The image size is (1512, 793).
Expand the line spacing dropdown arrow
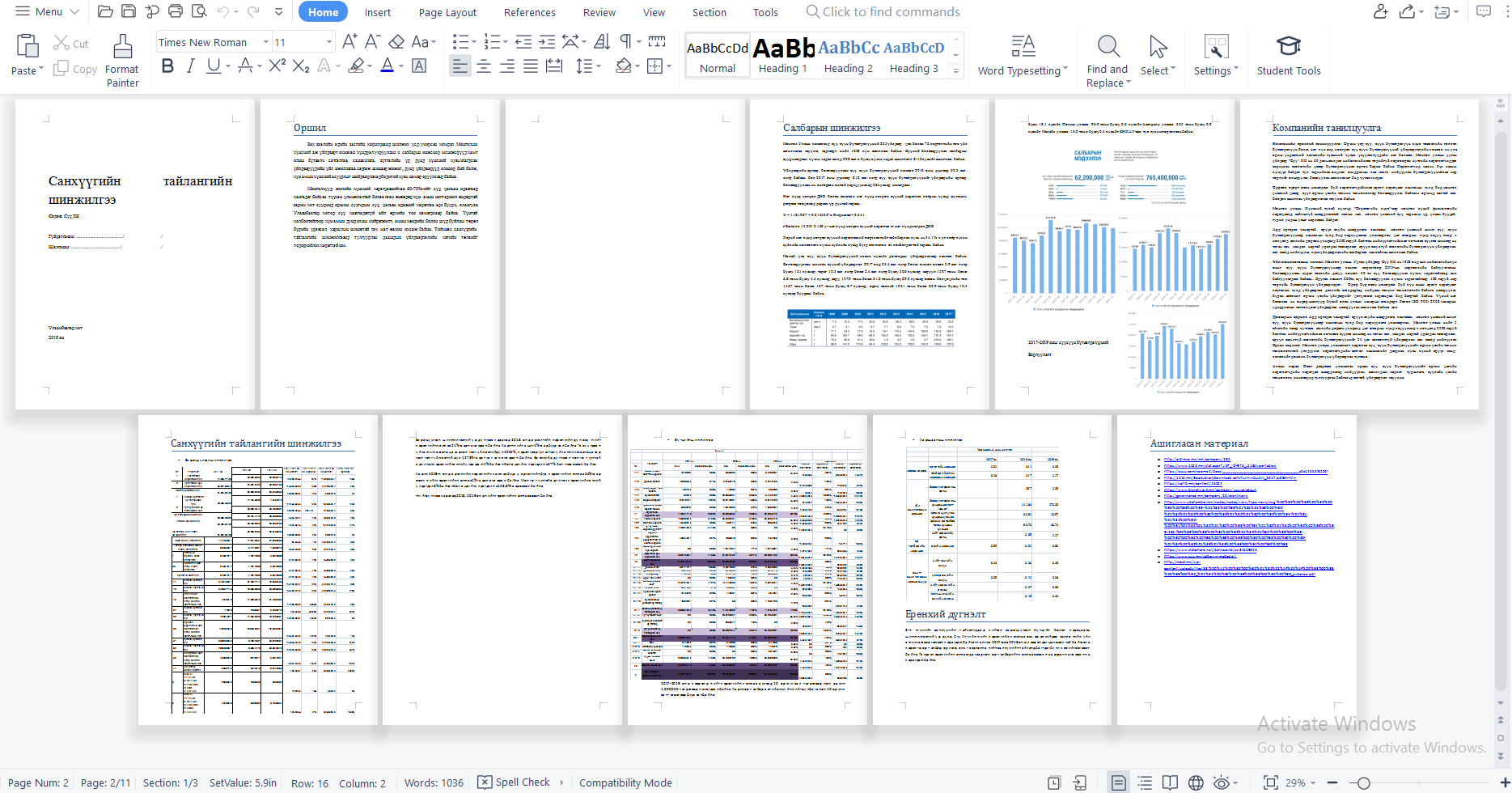[598, 66]
